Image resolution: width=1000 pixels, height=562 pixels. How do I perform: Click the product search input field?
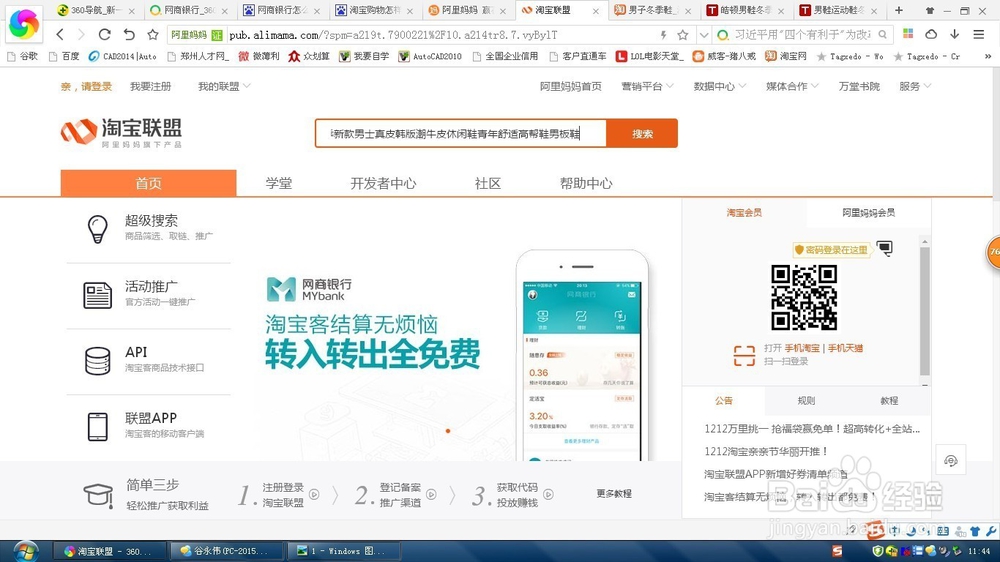coord(460,133)
